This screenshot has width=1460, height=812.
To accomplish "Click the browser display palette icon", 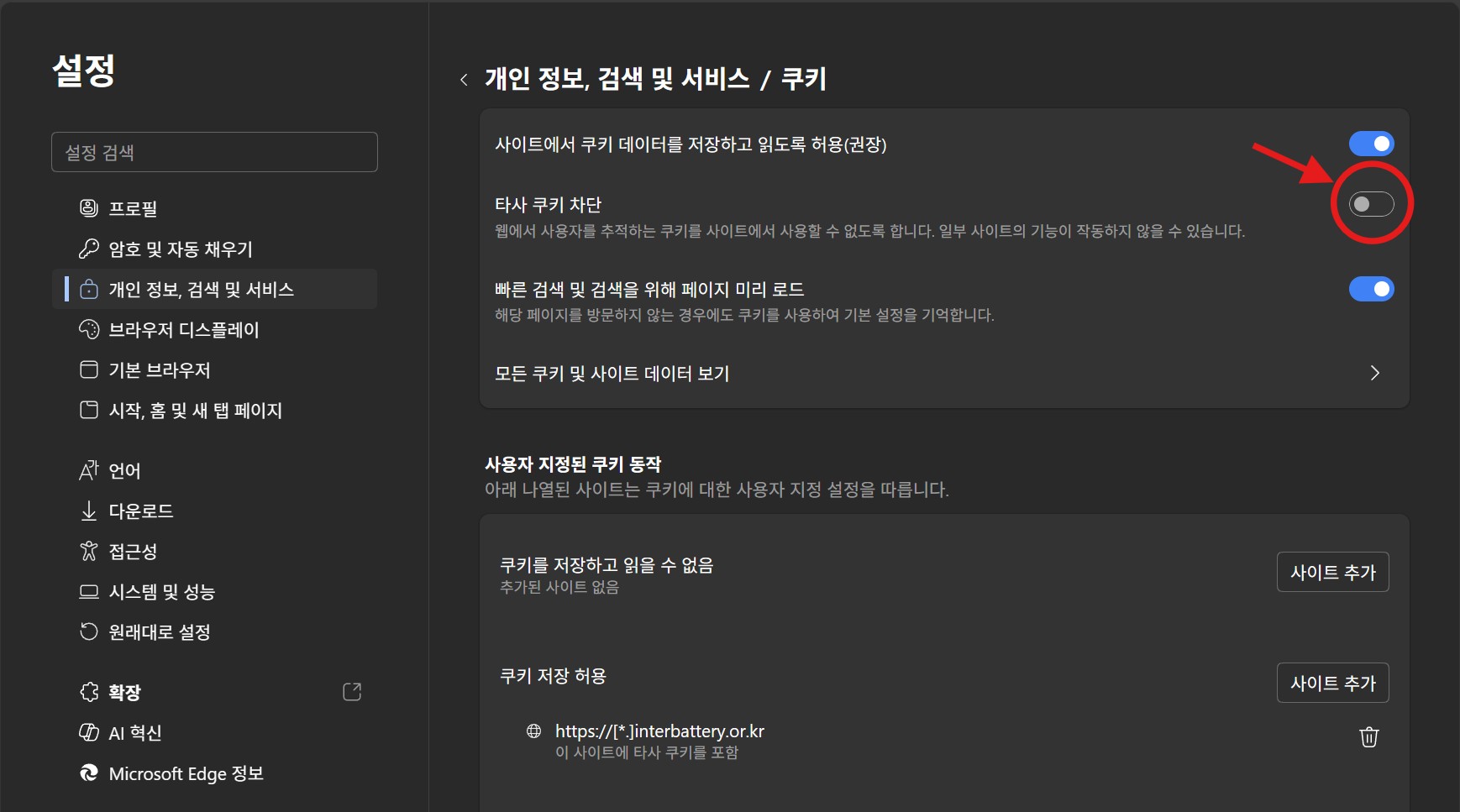I will 88,329.
